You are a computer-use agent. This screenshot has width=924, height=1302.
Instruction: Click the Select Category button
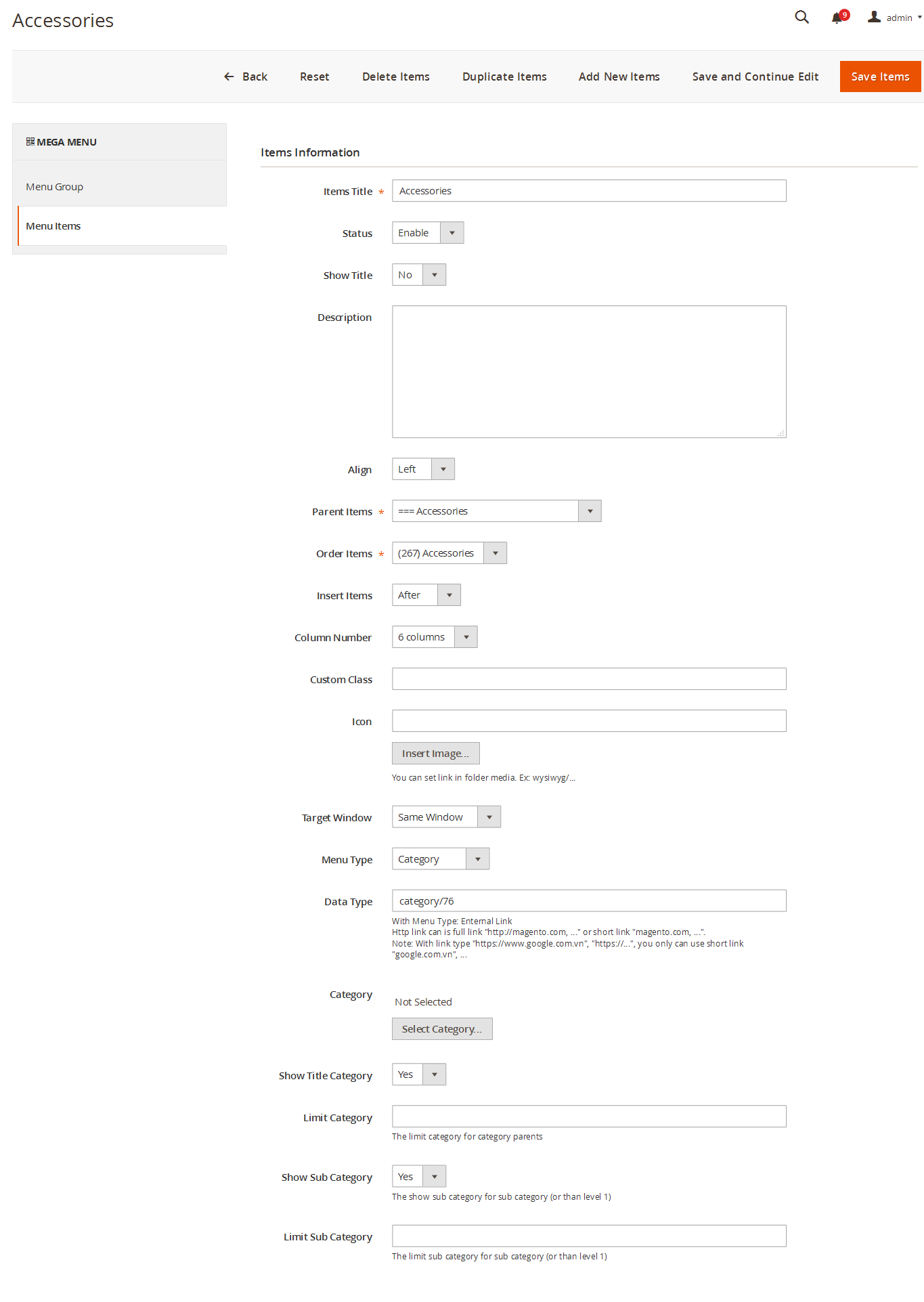coord(441,1029)
